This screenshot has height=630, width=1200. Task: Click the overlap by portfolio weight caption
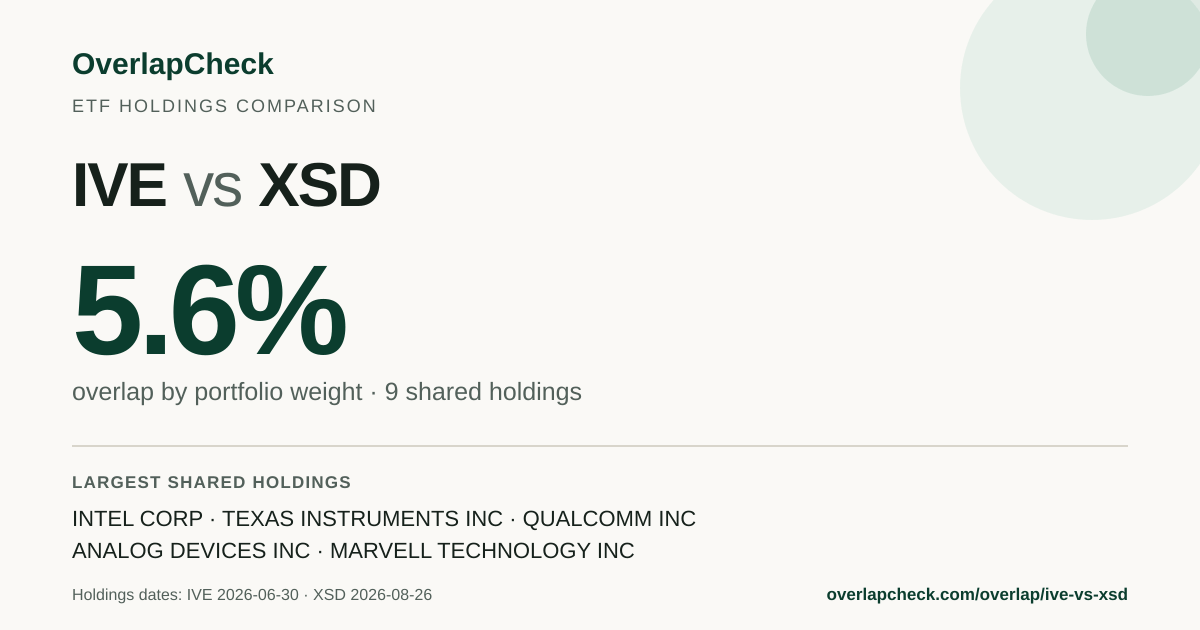pos(217,392)
